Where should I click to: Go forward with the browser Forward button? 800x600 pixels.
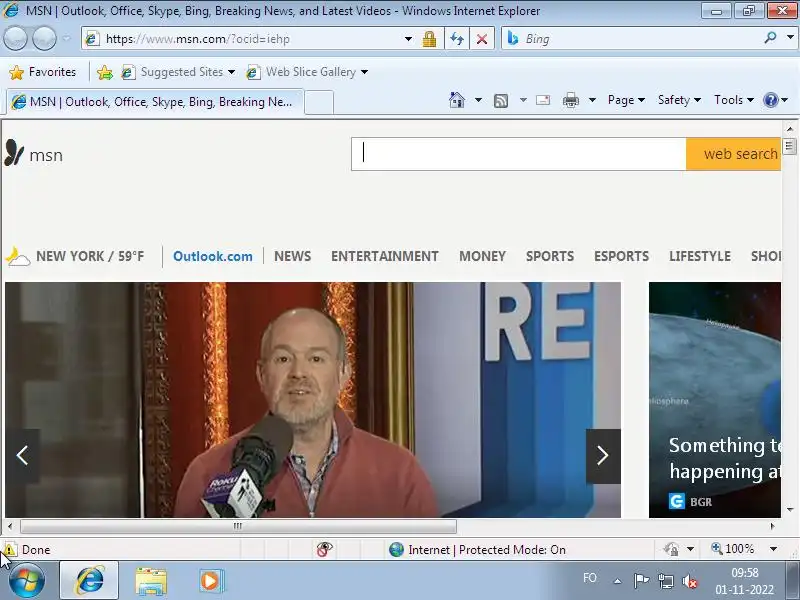point(44,38)
